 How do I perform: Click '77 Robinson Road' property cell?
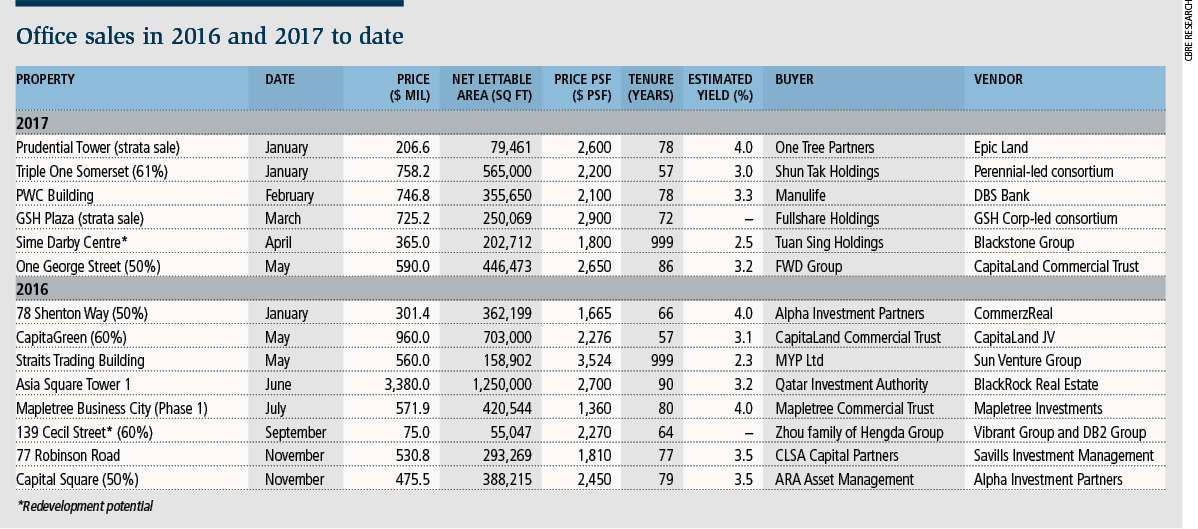(x=68, y=456)
